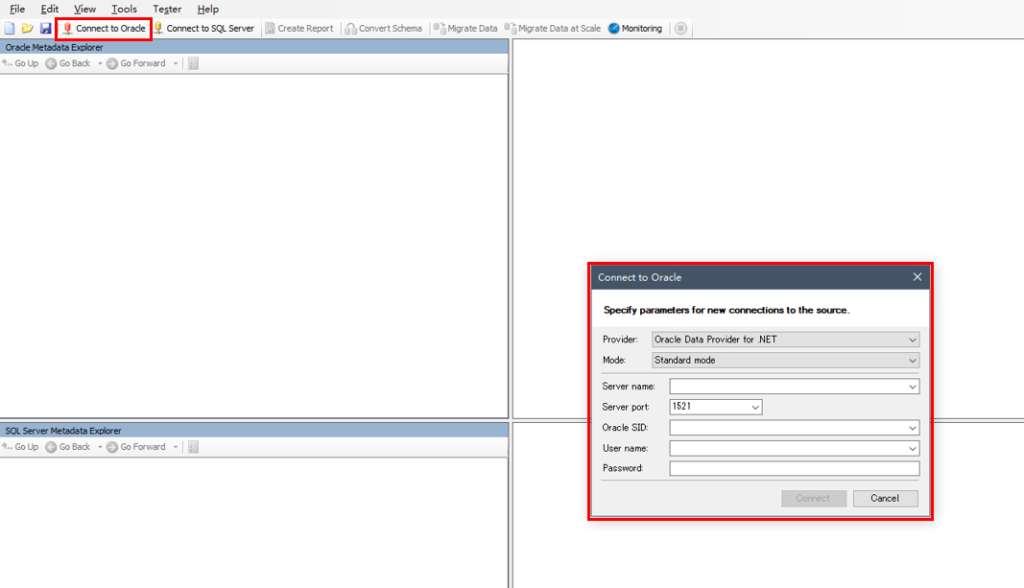Click Connect to Oracle in the toolbar
This screenshot has height=588, width=1024.
[x=104, y=28]
